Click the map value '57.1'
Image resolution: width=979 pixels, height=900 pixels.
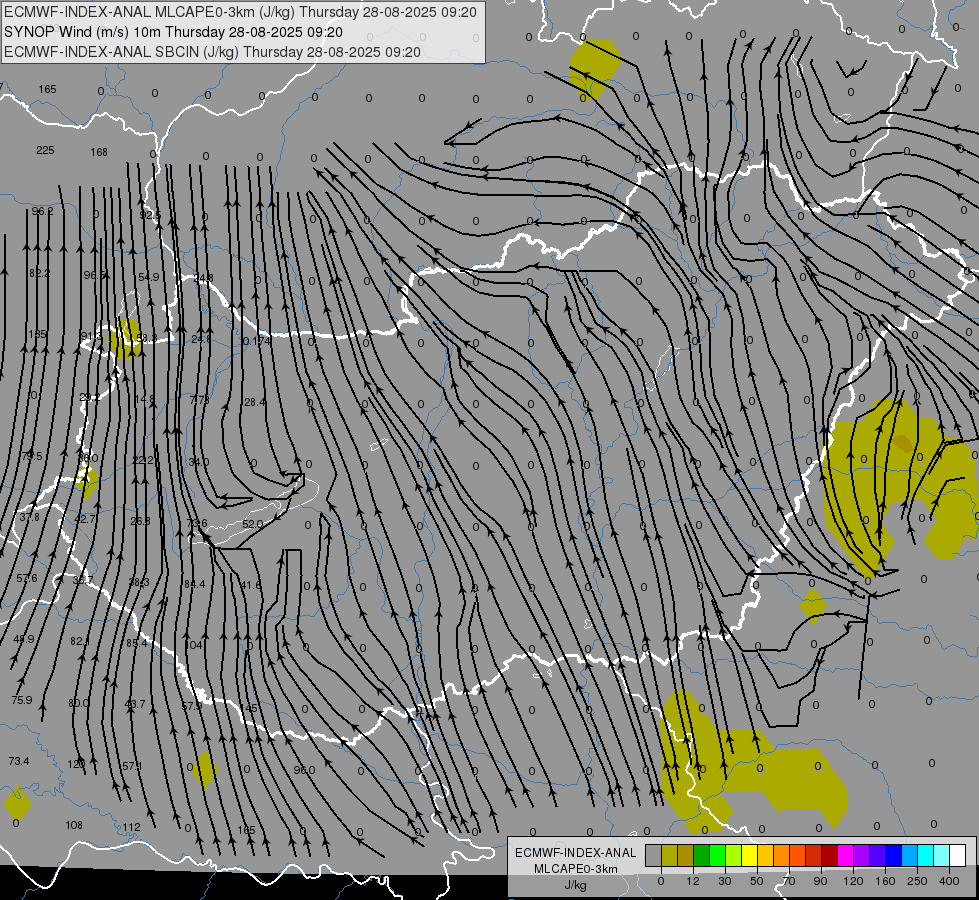pos(132,766)
